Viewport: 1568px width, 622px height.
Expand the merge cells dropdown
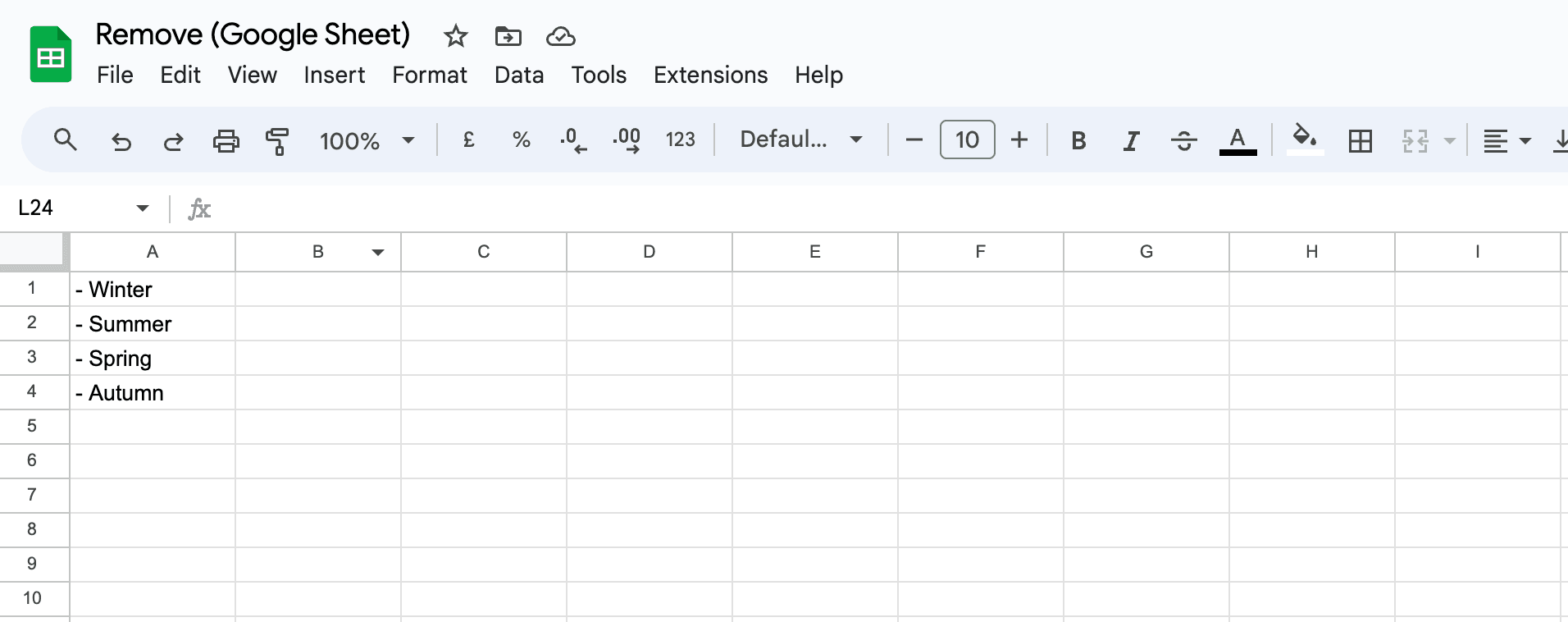click(1448, 139)
